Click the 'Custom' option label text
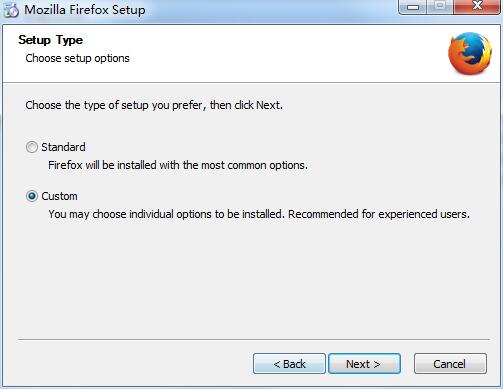 click(x=59, y=196)
